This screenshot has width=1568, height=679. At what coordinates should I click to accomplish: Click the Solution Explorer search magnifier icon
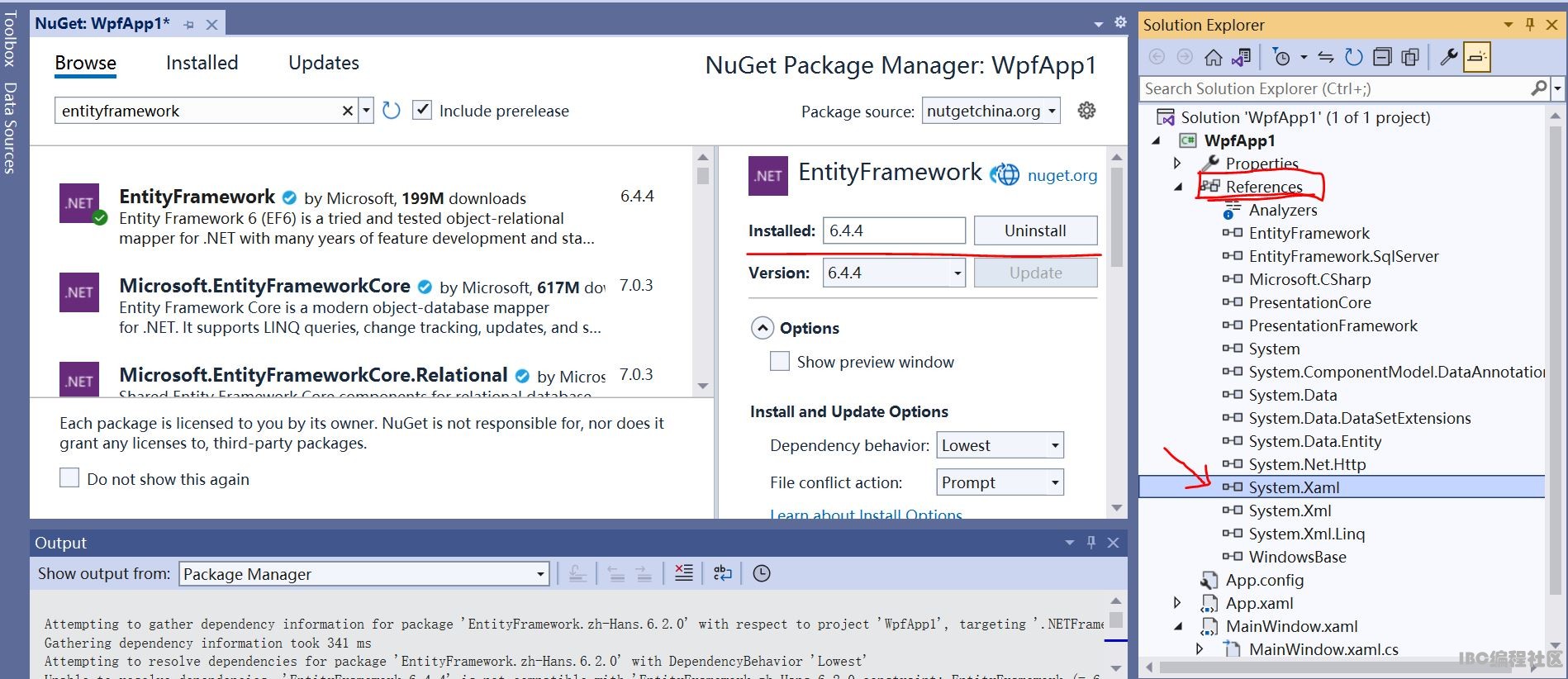tap(1538, 88)
